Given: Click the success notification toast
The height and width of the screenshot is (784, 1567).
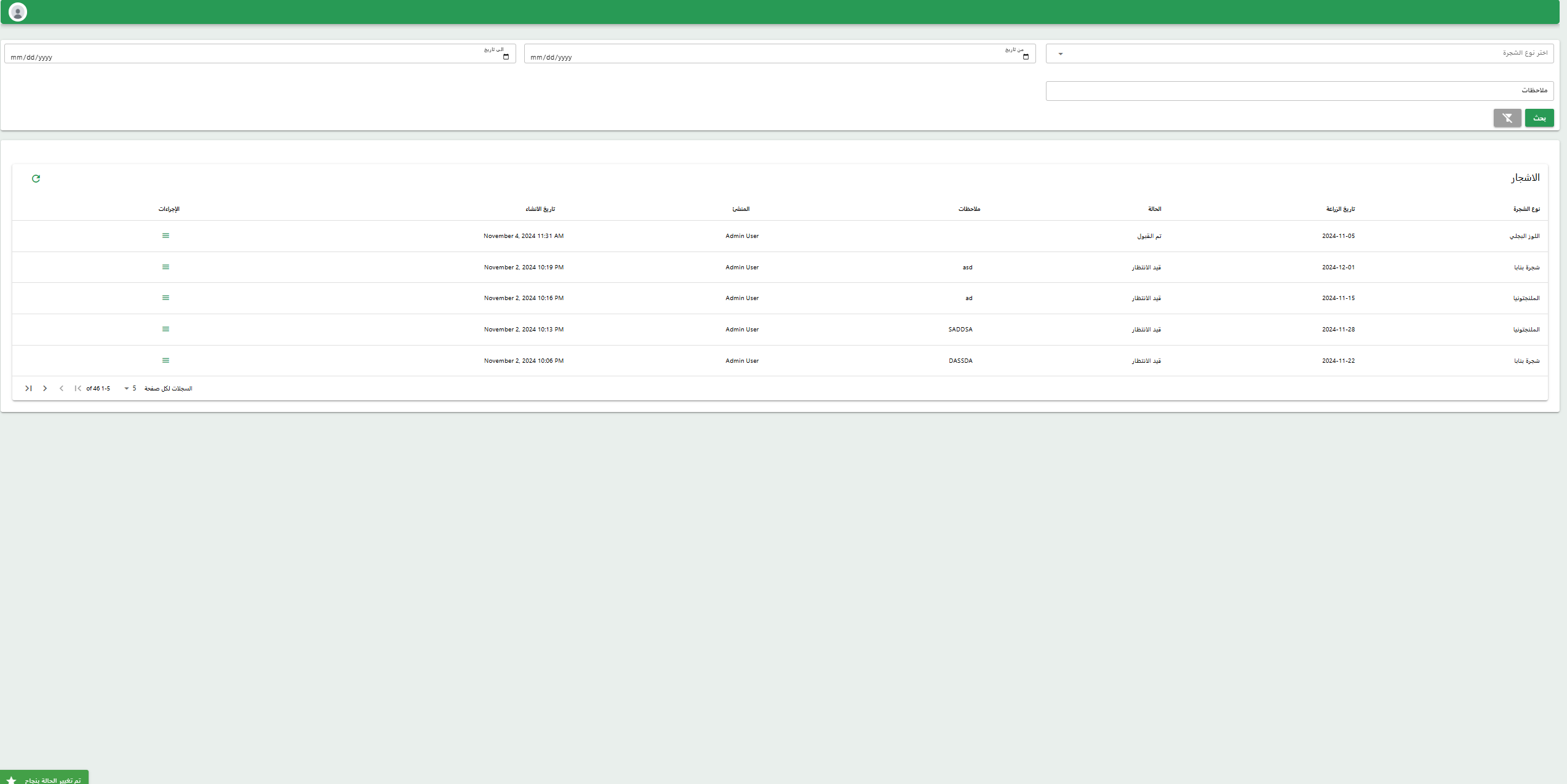Looking at the screenshot, I should (44, 778).
